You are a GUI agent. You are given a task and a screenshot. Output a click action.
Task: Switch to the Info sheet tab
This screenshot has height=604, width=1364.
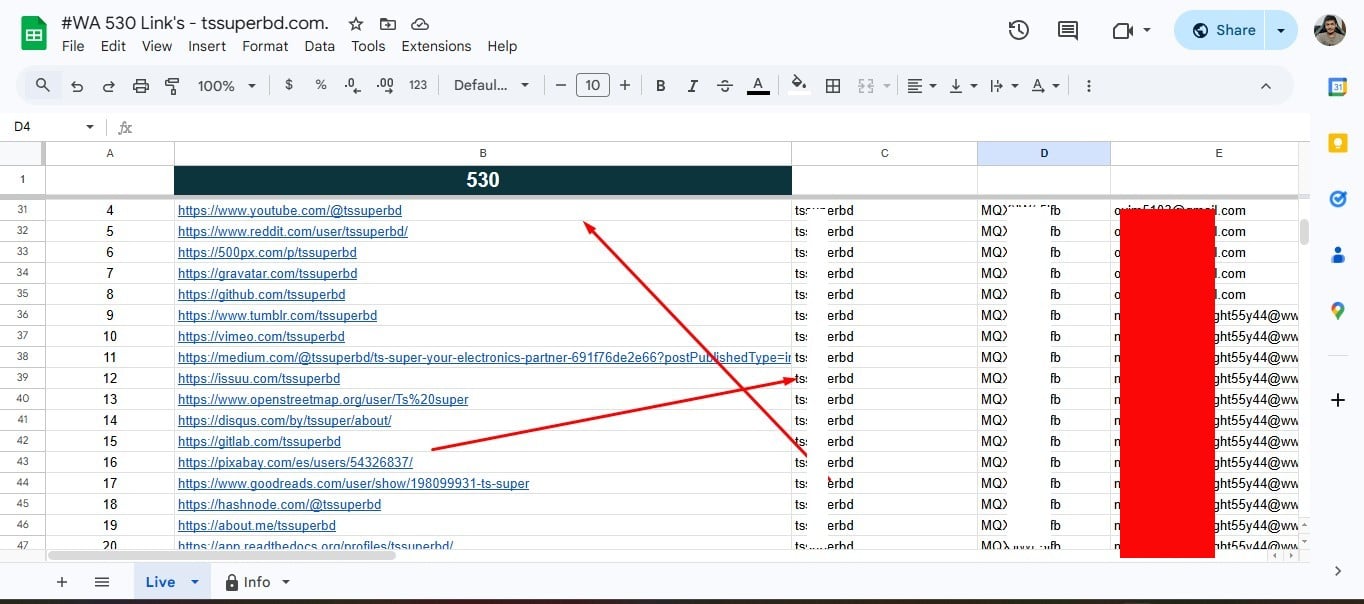[x=257, y=581]
